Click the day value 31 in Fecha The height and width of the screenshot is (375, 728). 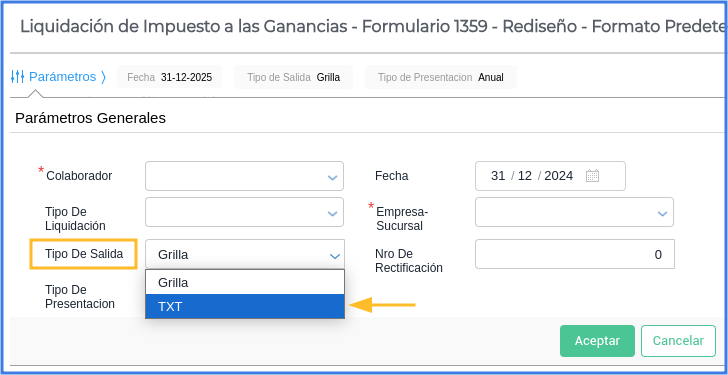(x=498, y=176)
